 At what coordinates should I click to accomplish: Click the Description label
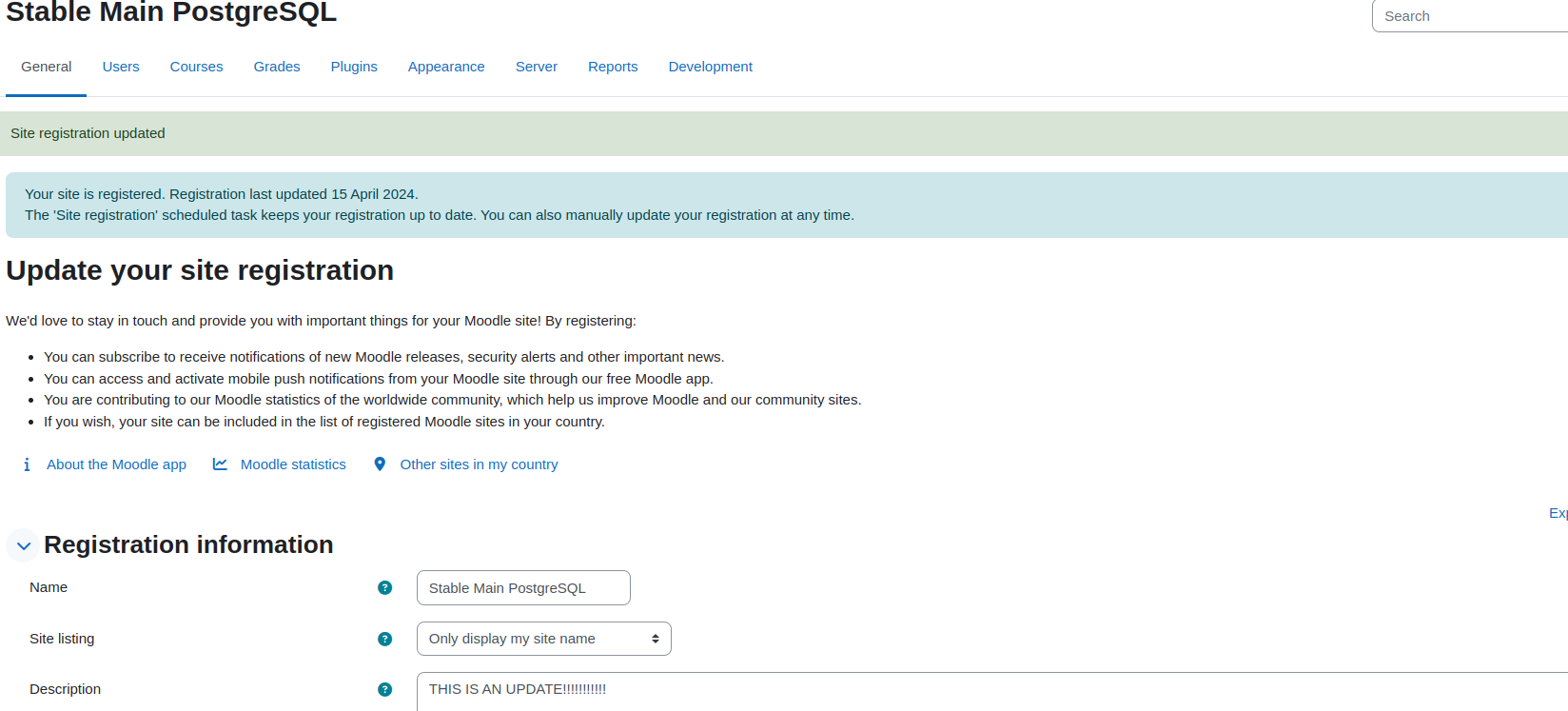point(65,689)
